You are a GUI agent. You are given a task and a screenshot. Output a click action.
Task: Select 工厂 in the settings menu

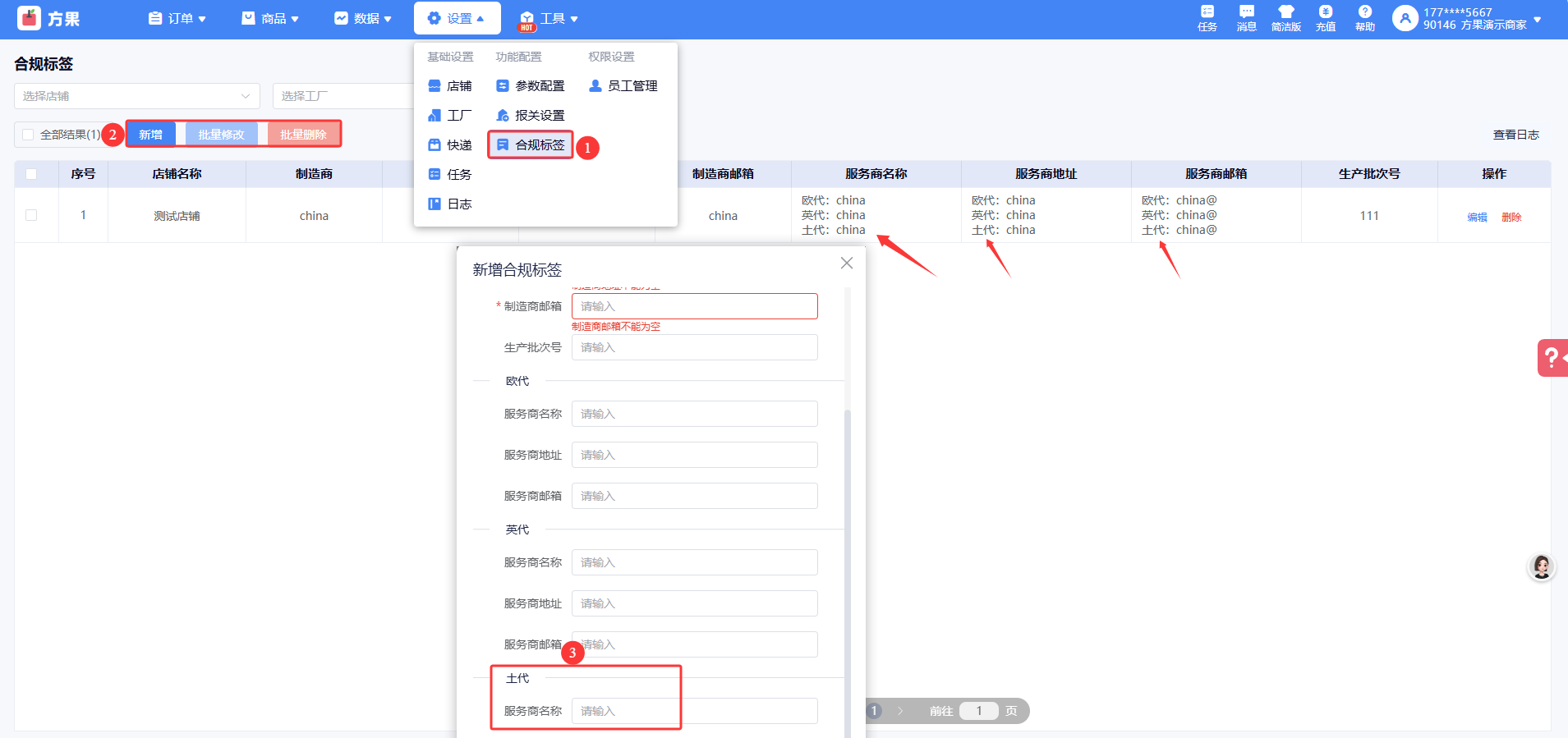point(450,116)
